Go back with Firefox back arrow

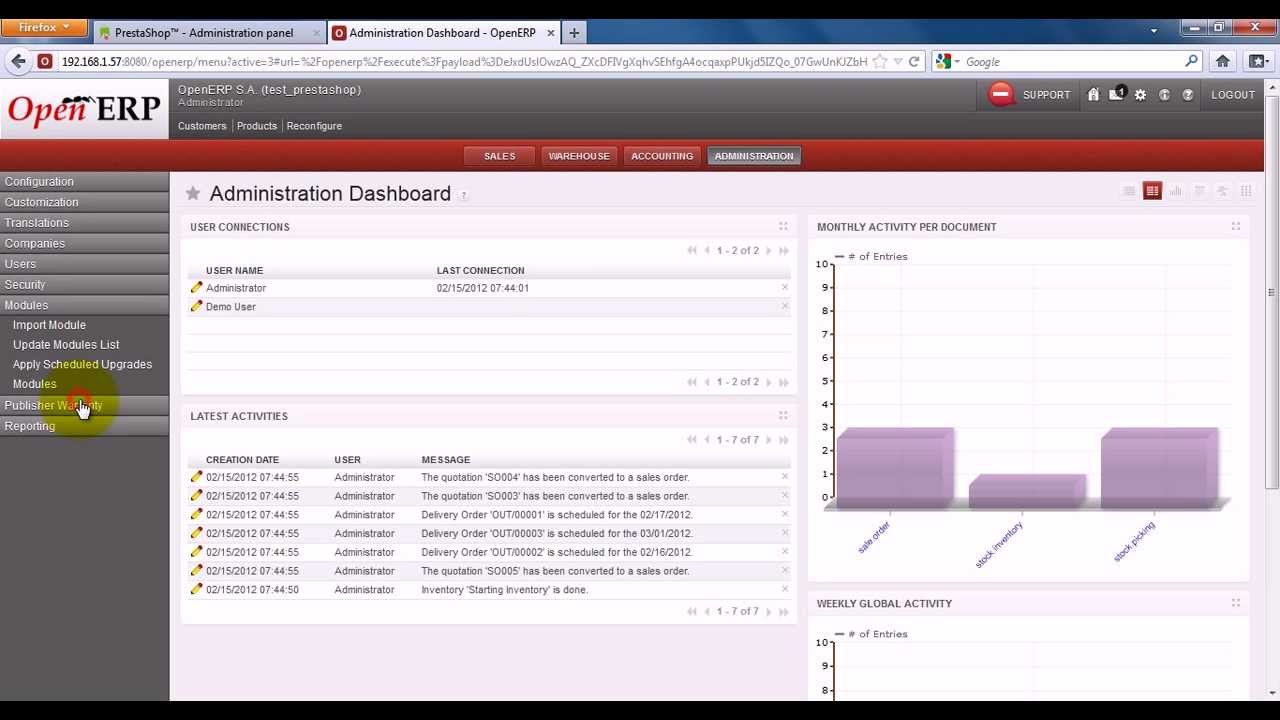pos(18,62)
